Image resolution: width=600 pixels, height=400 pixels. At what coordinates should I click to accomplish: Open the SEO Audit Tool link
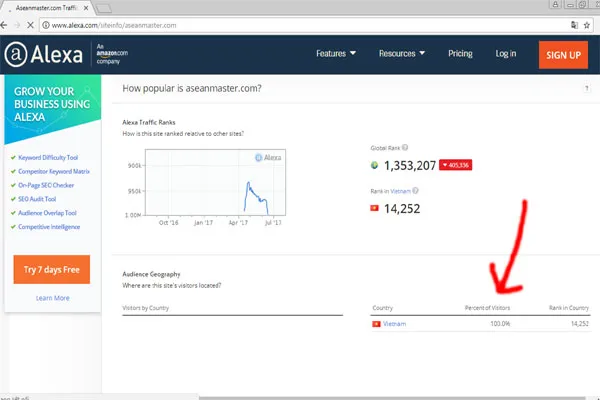[37, 199]
